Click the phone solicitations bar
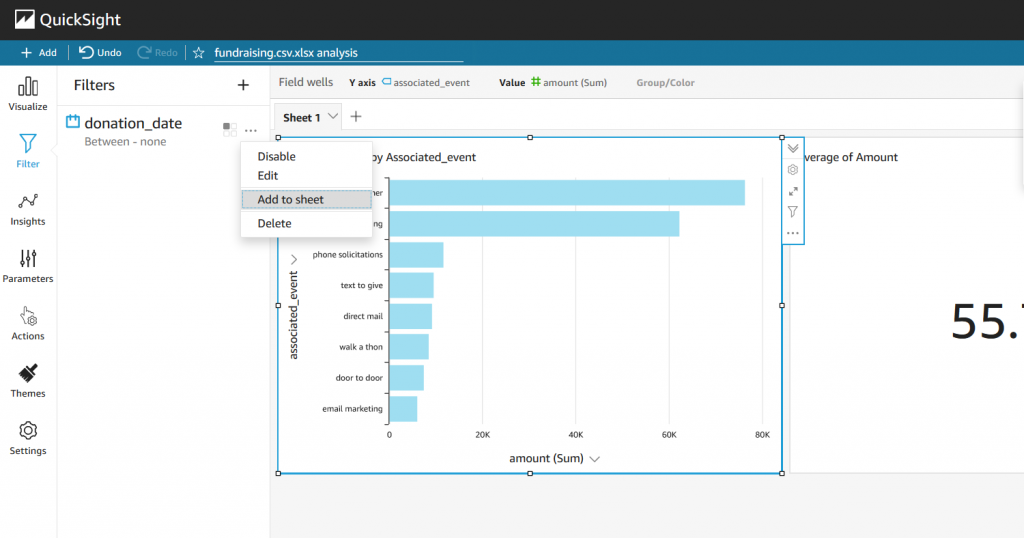1024x538 pixels. tap(417, 255)
